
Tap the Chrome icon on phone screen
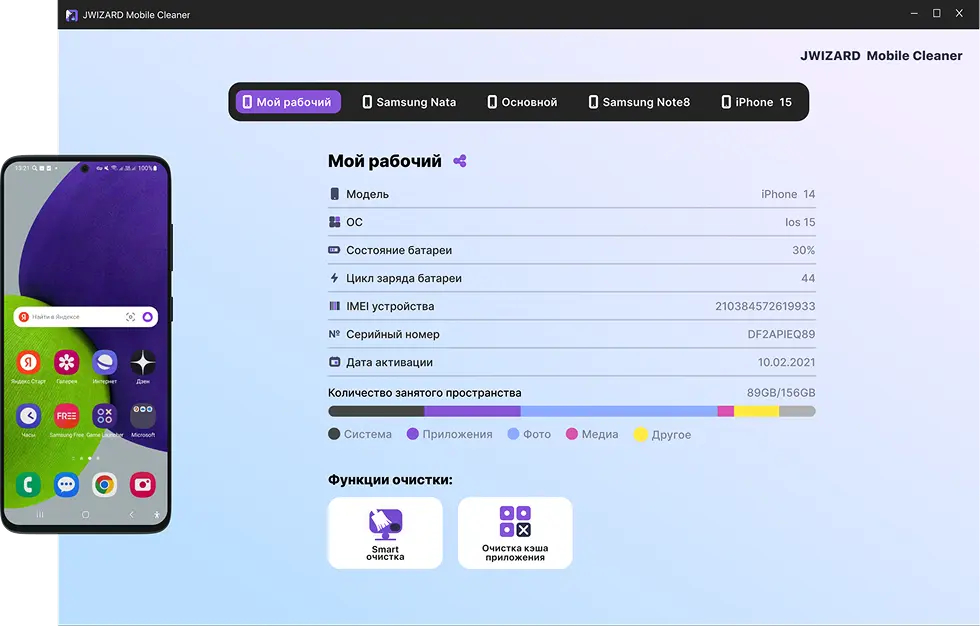pos(104,485)
